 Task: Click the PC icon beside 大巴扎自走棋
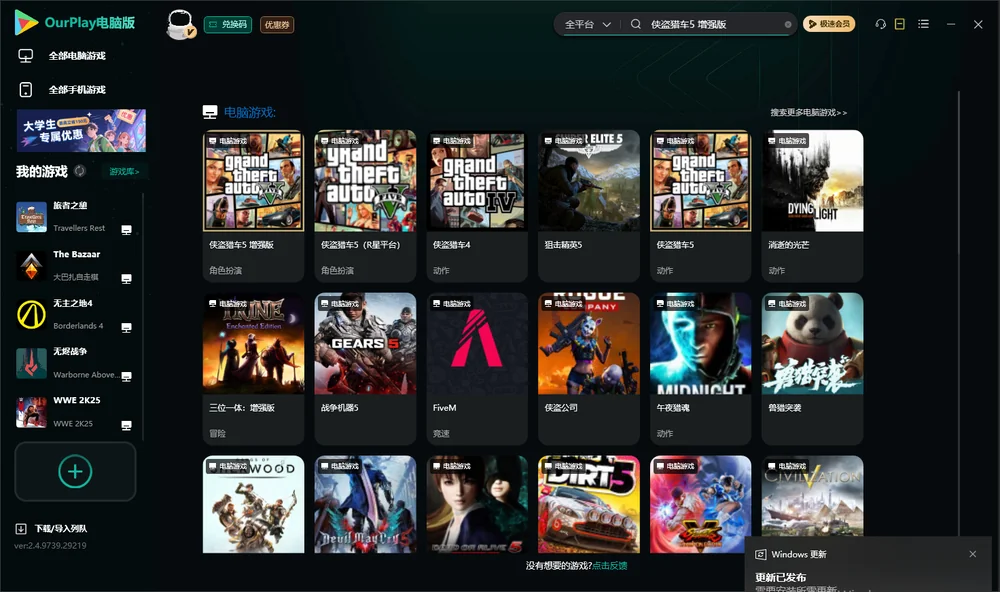(126, 279)
